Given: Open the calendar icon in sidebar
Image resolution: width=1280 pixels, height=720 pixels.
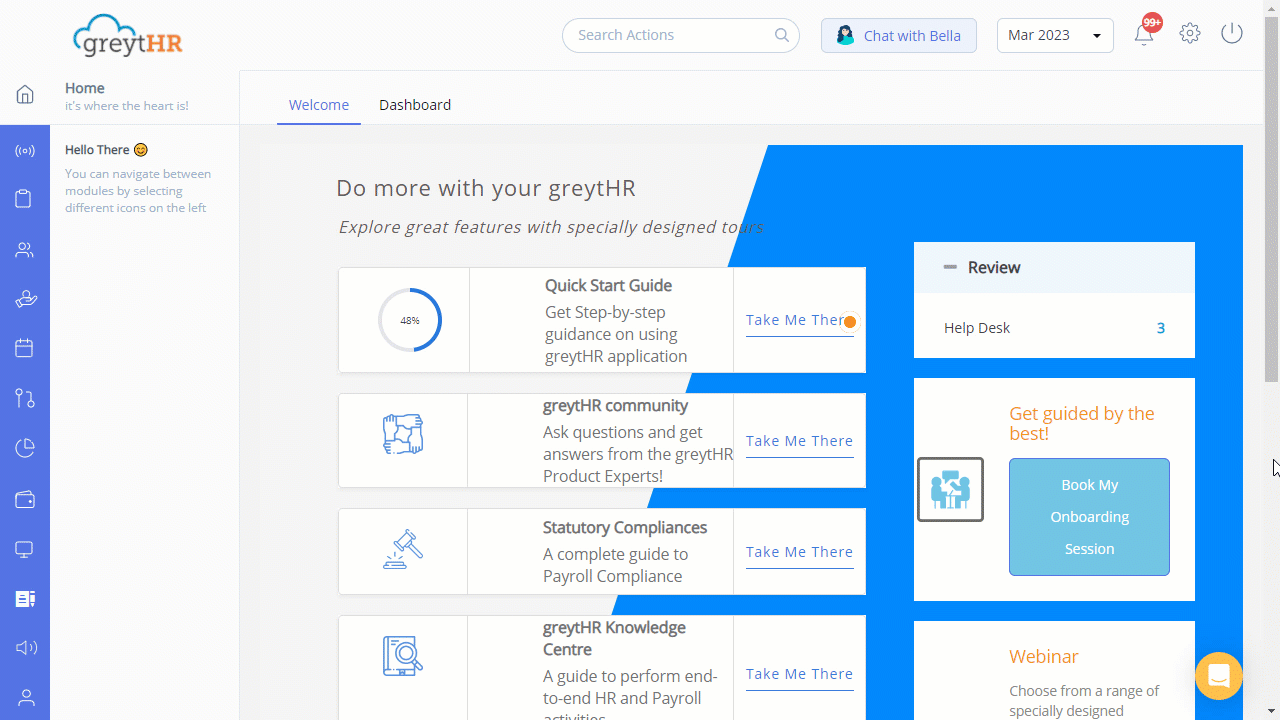Looking at the screenshot, I should point(25,349).
